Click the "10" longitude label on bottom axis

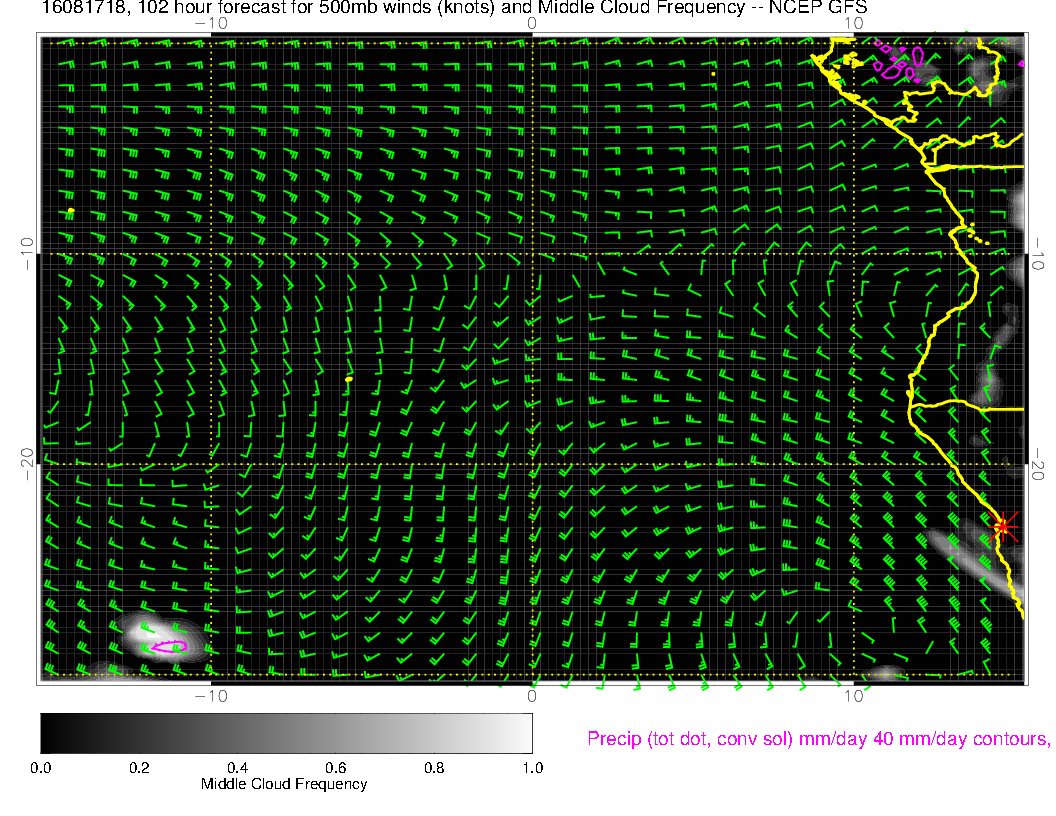853,695
